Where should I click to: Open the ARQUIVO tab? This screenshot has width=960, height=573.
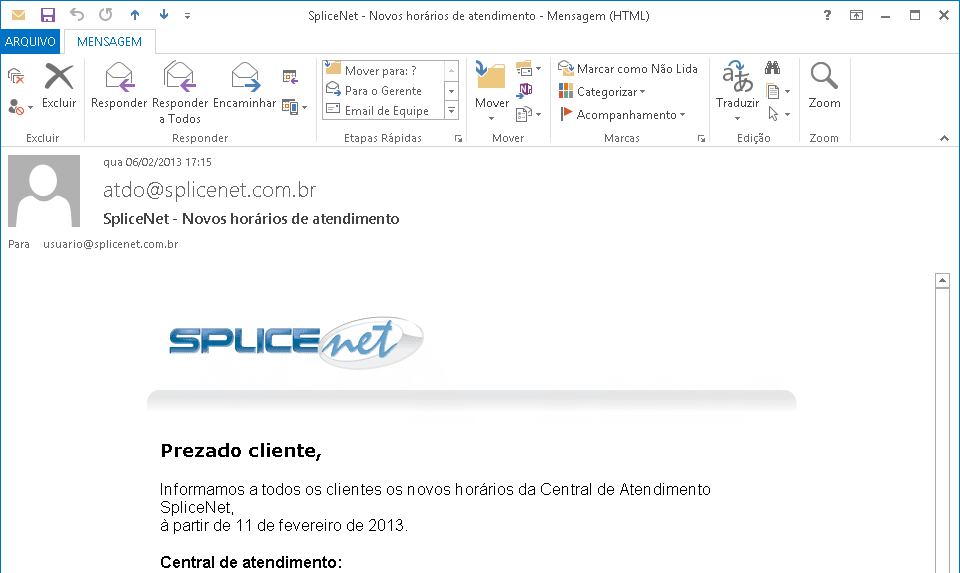[x=30, y=42]
